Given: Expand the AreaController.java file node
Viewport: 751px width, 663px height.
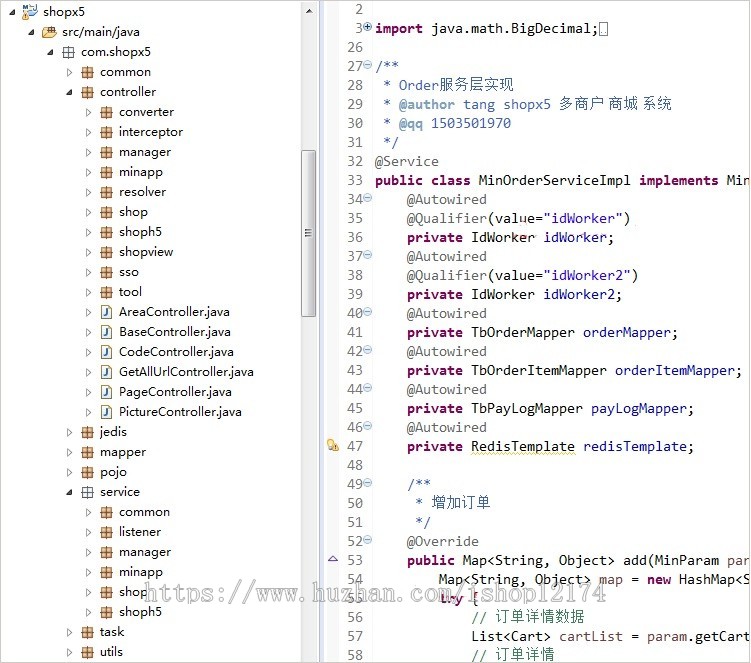Looking at the screenshot, I should [x=89, y=312].
